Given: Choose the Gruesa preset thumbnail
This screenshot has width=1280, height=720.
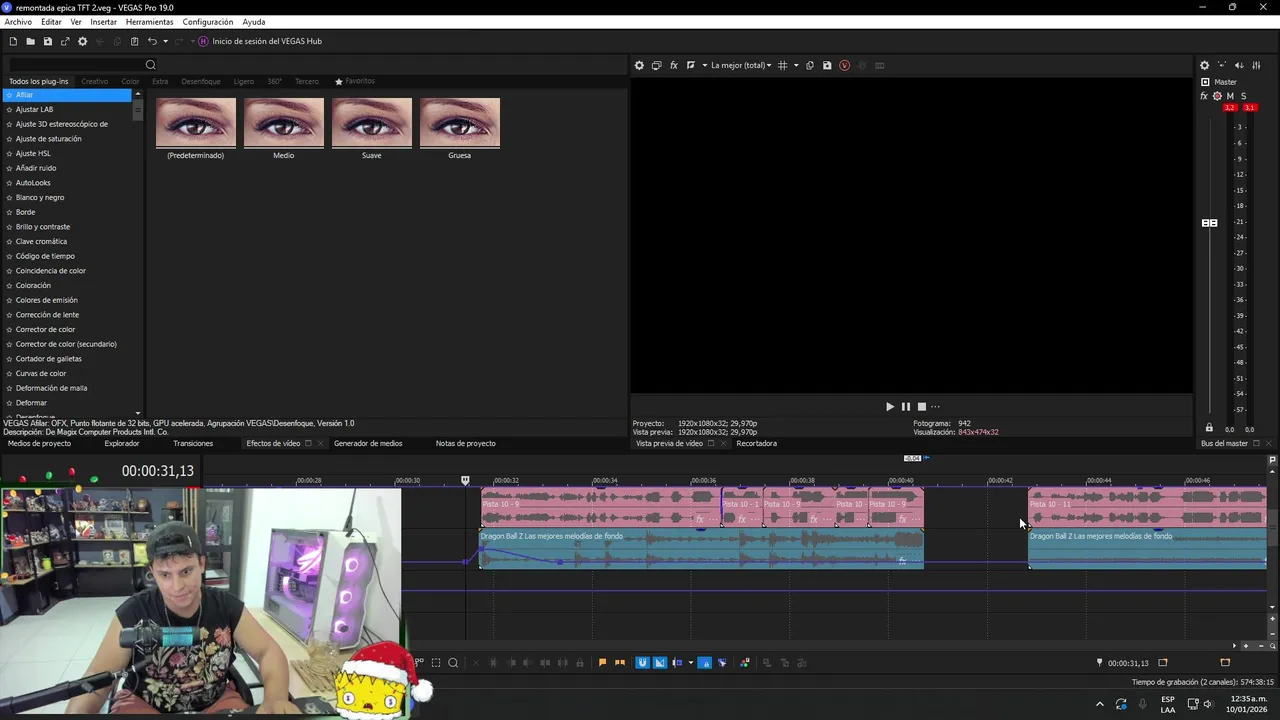Looking at the screenshot, I should [x=460, y=123].
